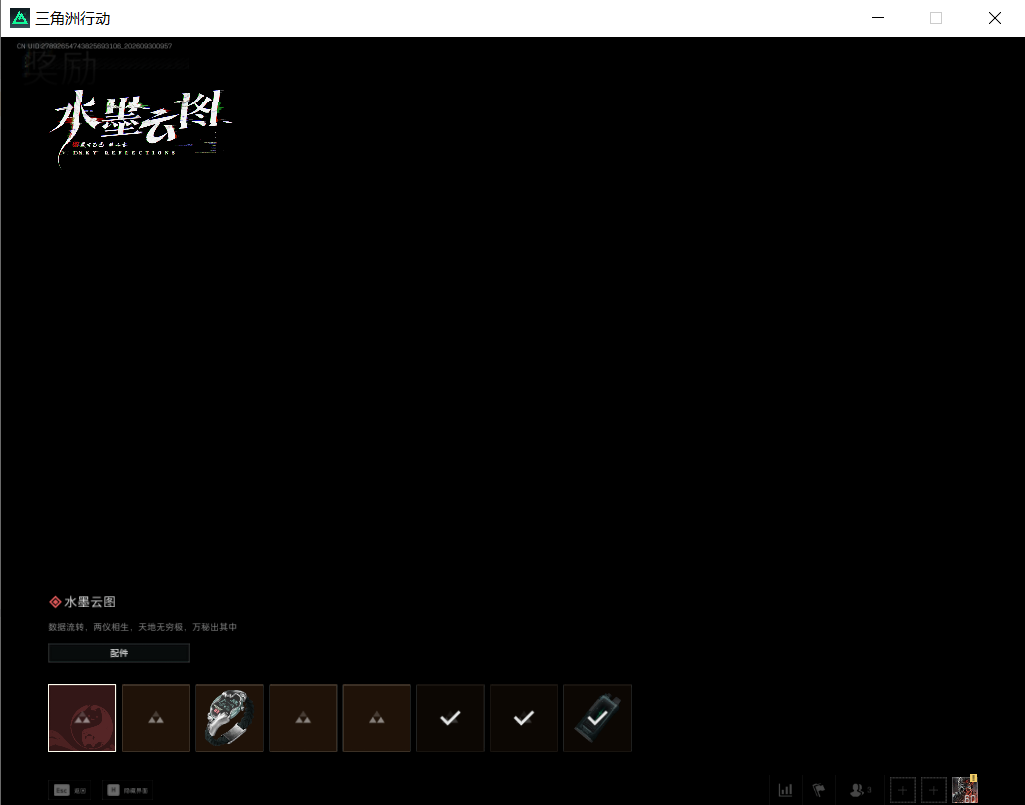Click the first empty squad slot plus

903,790
